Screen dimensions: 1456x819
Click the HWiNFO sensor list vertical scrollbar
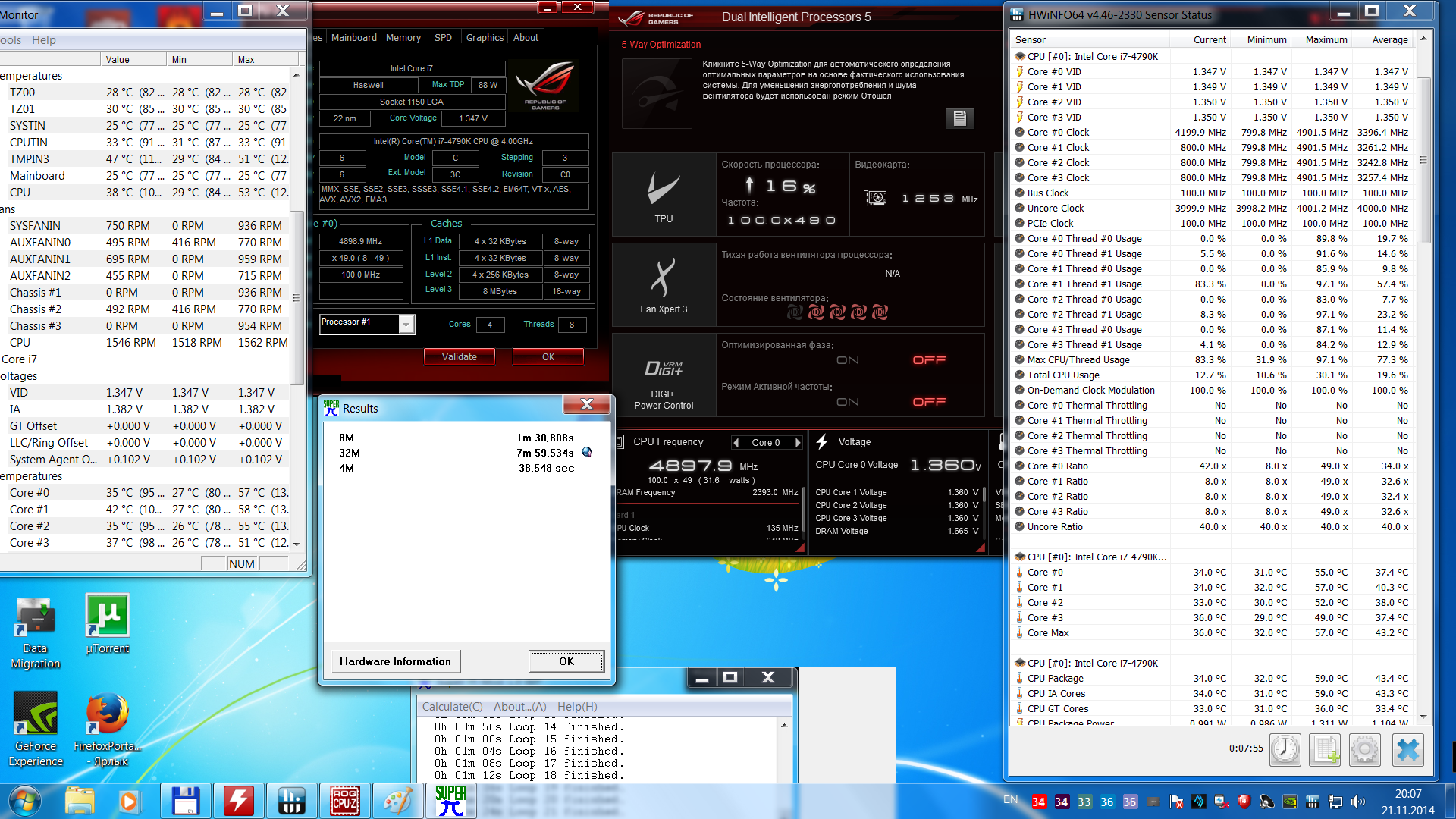point(1423,159)
